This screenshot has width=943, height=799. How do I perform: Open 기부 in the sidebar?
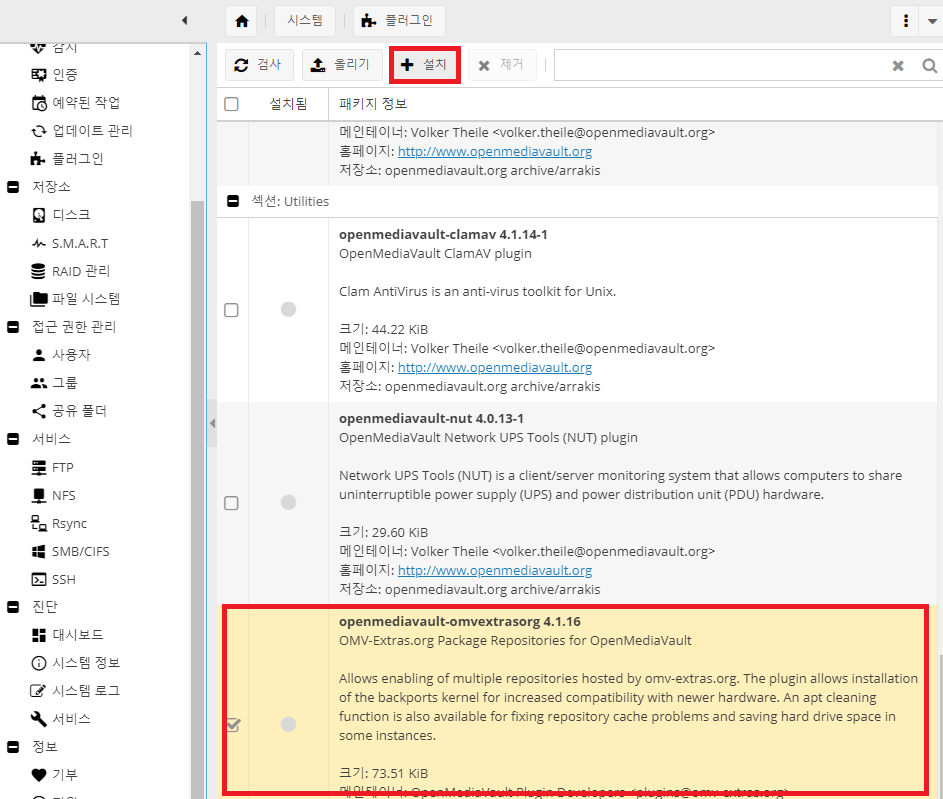tap(54, 775)
